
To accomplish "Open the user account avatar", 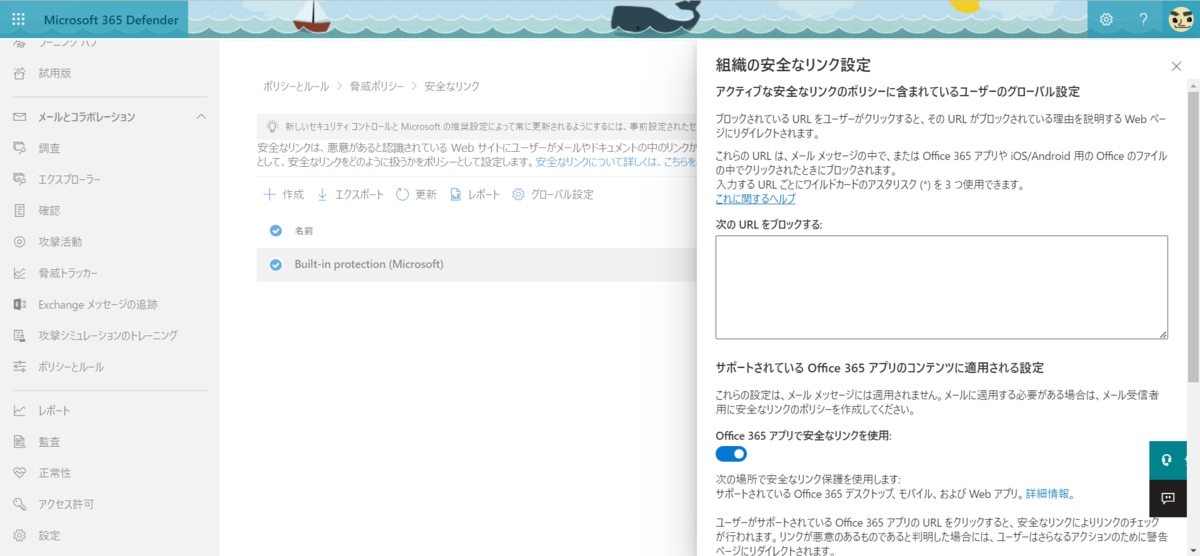I will pyautogui.click(x=1181, y=19).
